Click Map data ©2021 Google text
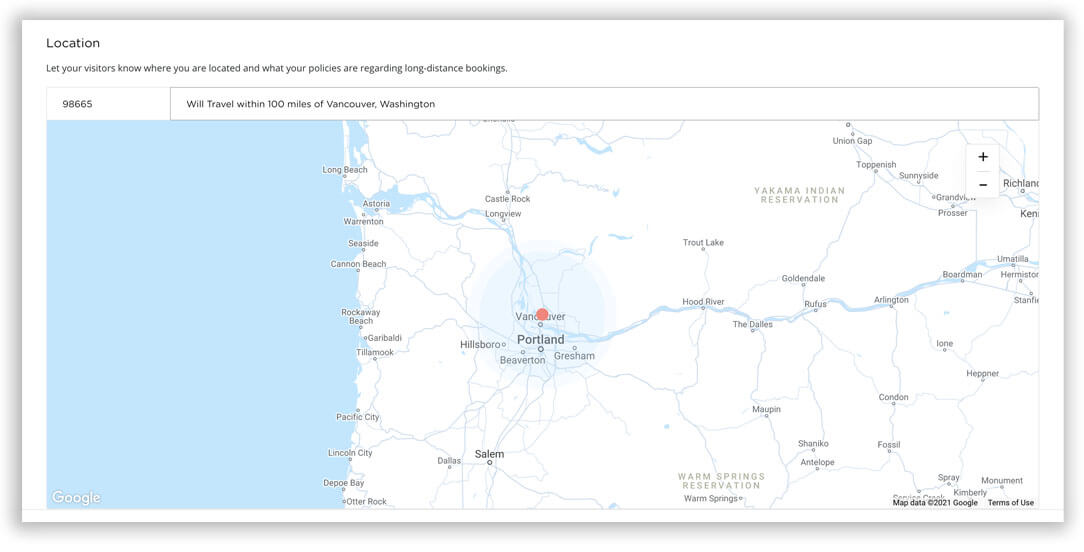Viewport: 1084px width, 552px height. click(x=935, y=503)
